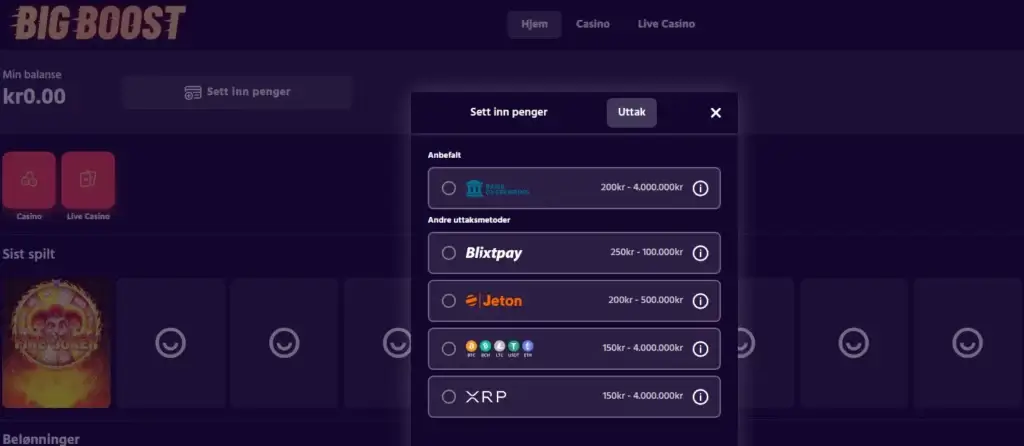Select the Blixtpay radio button
The height and width of the screenshot is (446, 1024).
(x=449, y=253)
